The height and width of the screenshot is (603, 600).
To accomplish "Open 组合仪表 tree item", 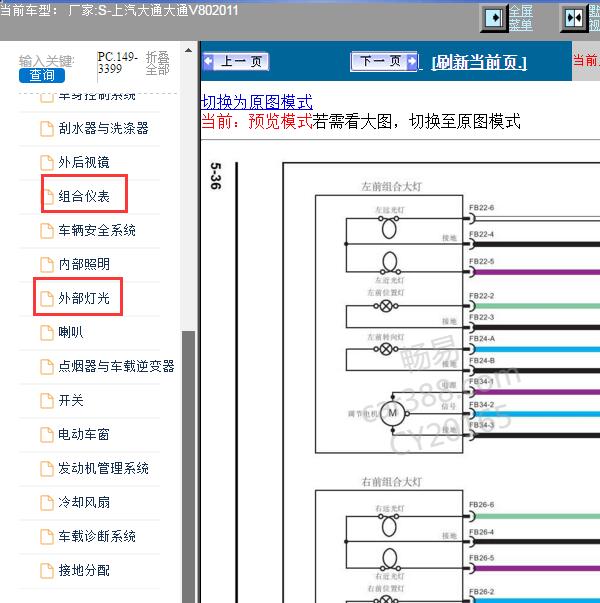I will (x=84, y=196).
